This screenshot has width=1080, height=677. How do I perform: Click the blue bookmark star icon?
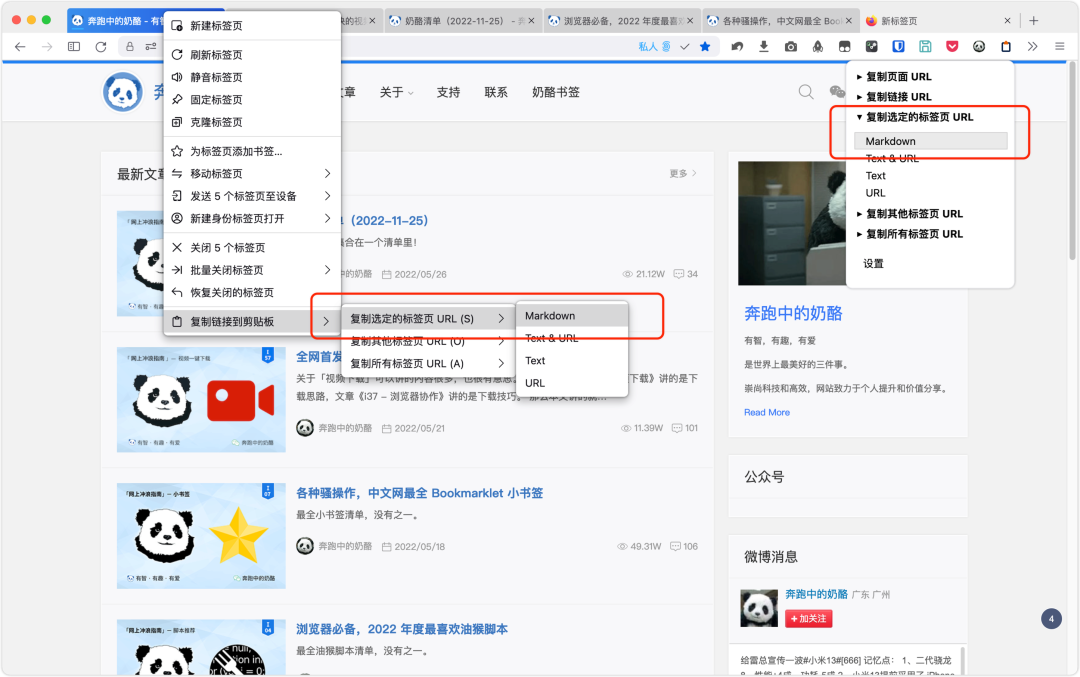705,47
